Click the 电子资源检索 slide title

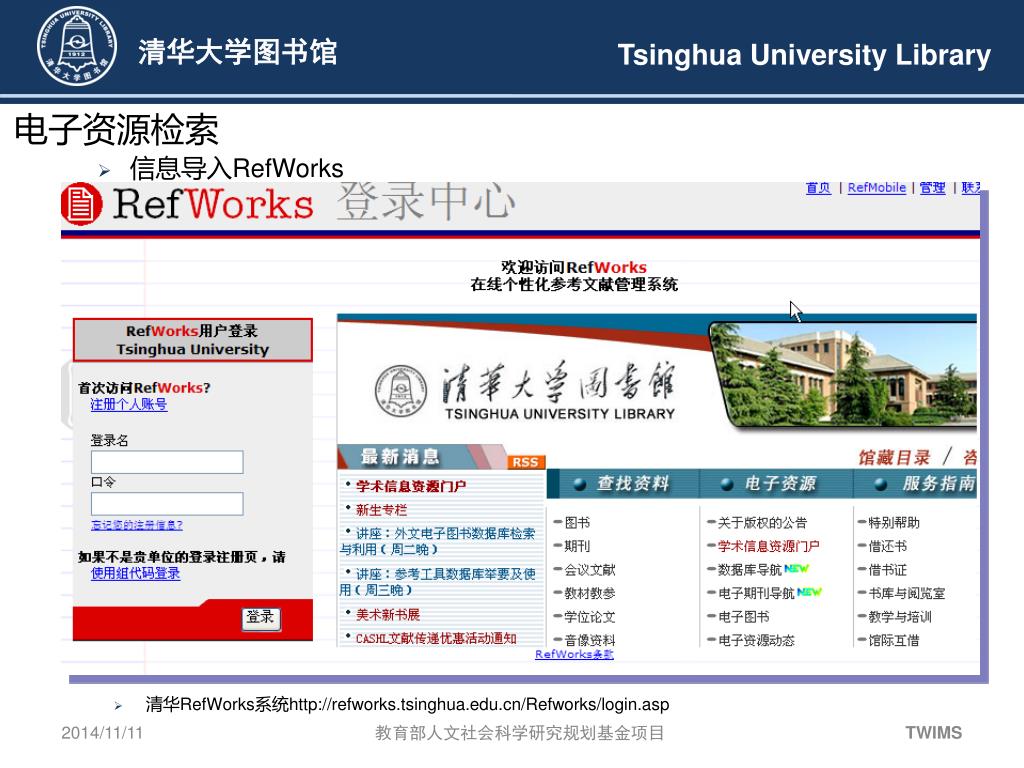tap(116, 129)
